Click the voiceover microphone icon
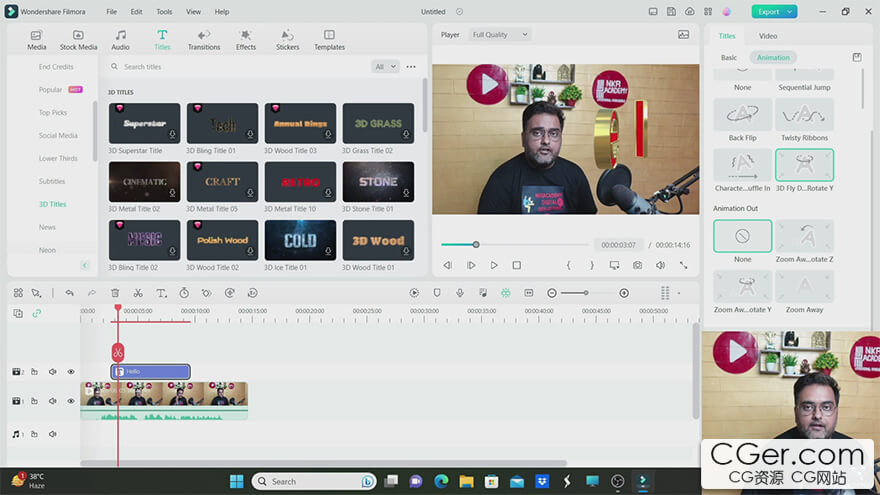The image size is (880, 495). click(460, 293)
